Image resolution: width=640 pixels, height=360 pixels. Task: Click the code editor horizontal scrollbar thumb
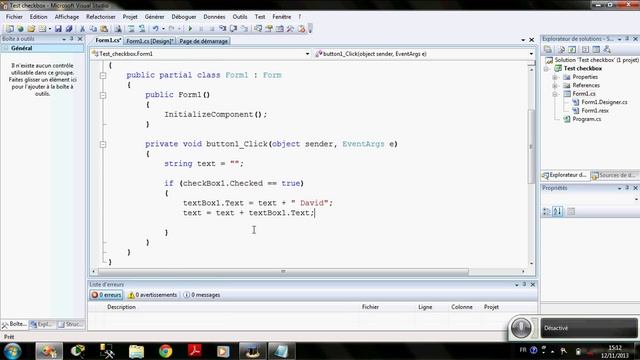283,271
